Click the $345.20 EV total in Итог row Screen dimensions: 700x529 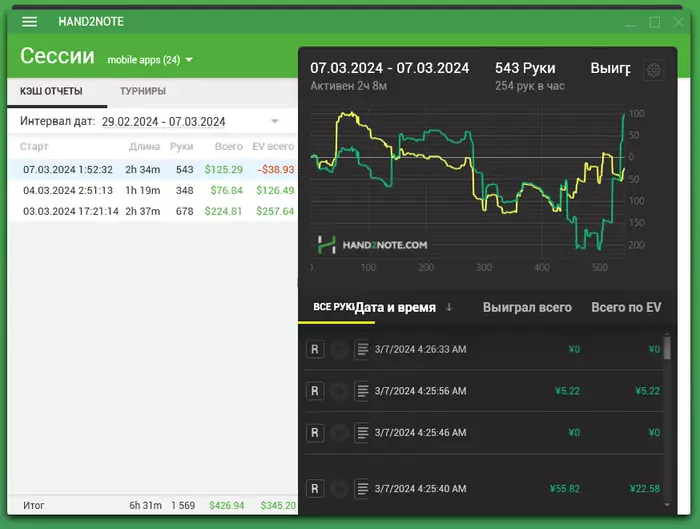point(278,505)
